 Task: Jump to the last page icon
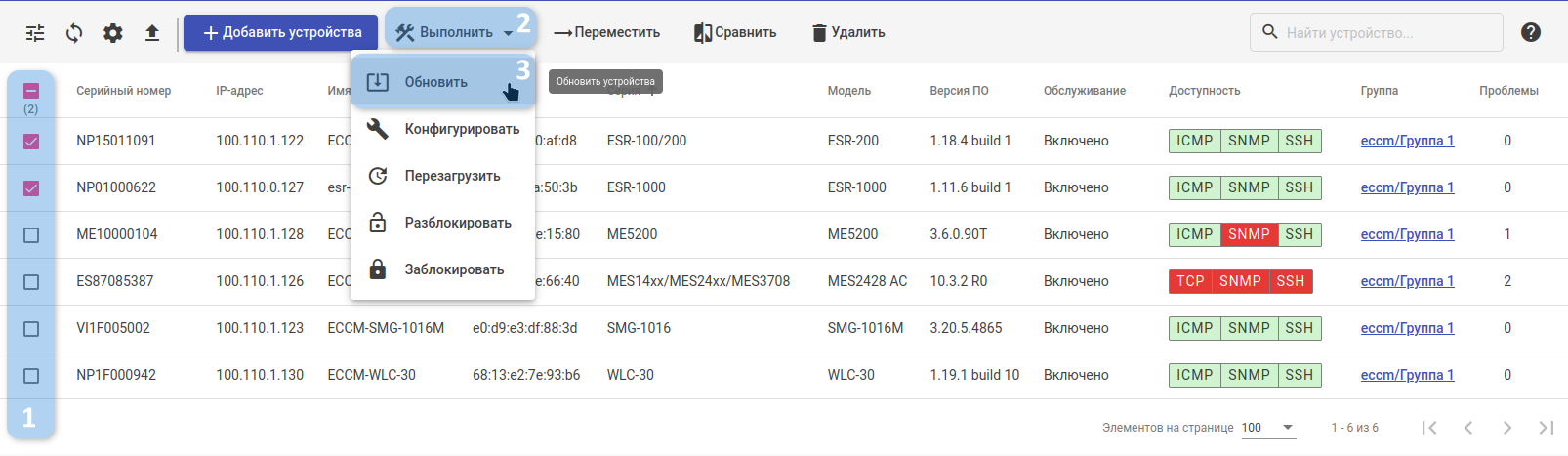(x=1546, y=428)
